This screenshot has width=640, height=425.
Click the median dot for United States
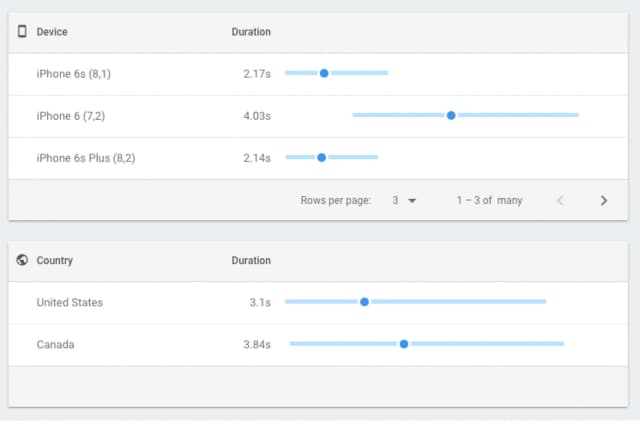point(364,302)
